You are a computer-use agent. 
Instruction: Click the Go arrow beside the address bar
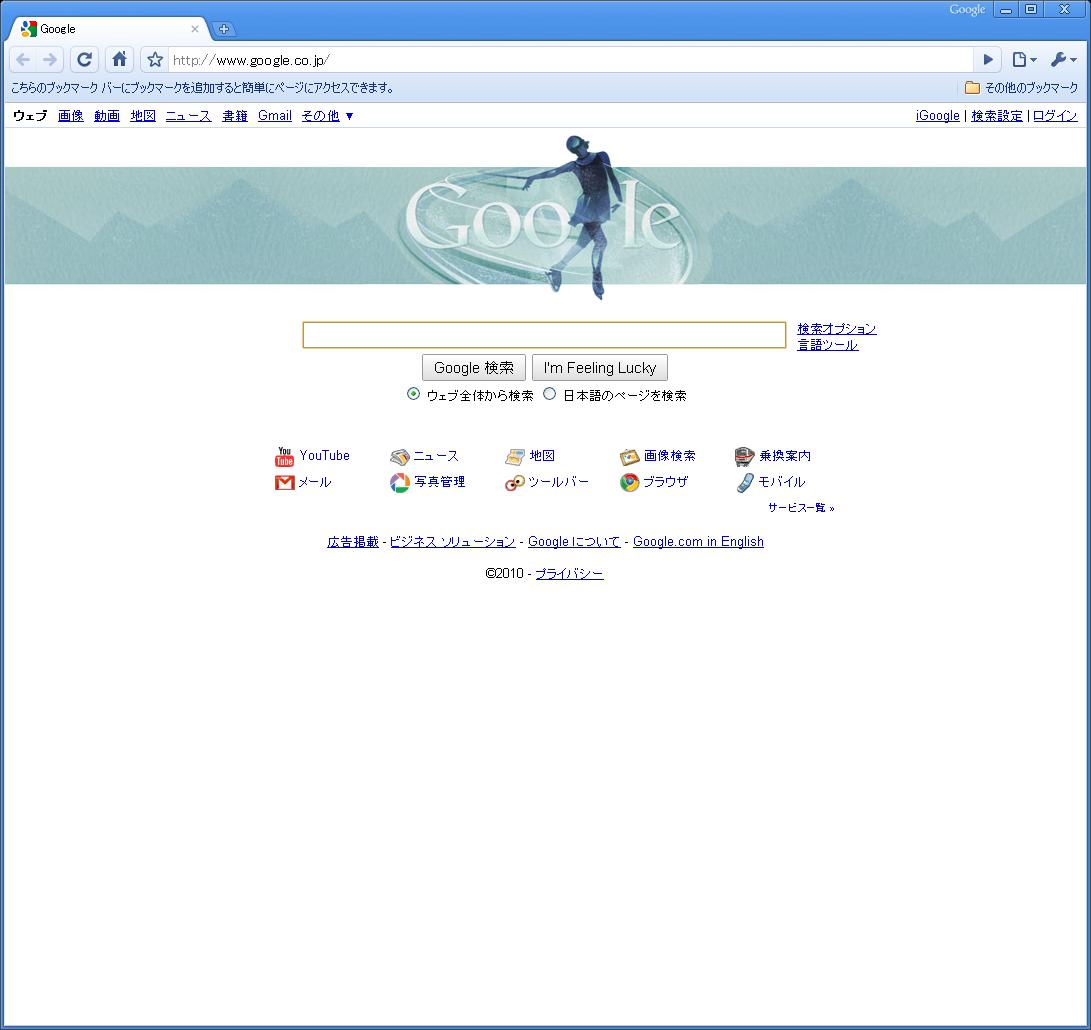click(987, 60)
